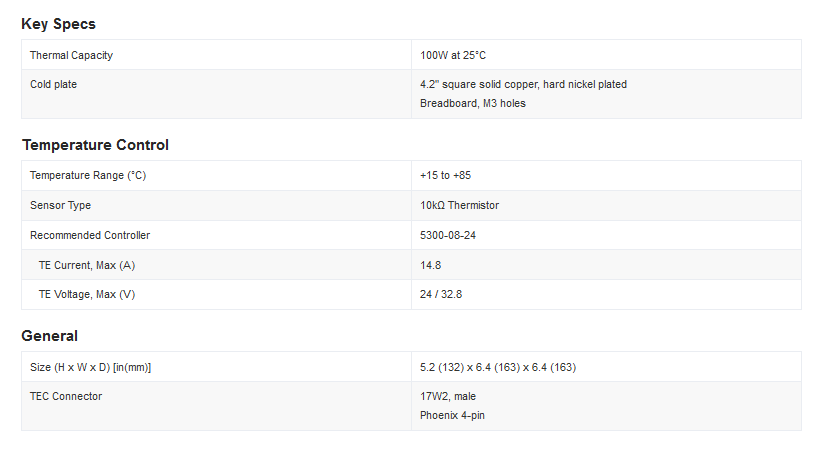The height and width of the screenshot is (463, 821).
Task: Click the square solid copper description text
Action: pos(523,84)
